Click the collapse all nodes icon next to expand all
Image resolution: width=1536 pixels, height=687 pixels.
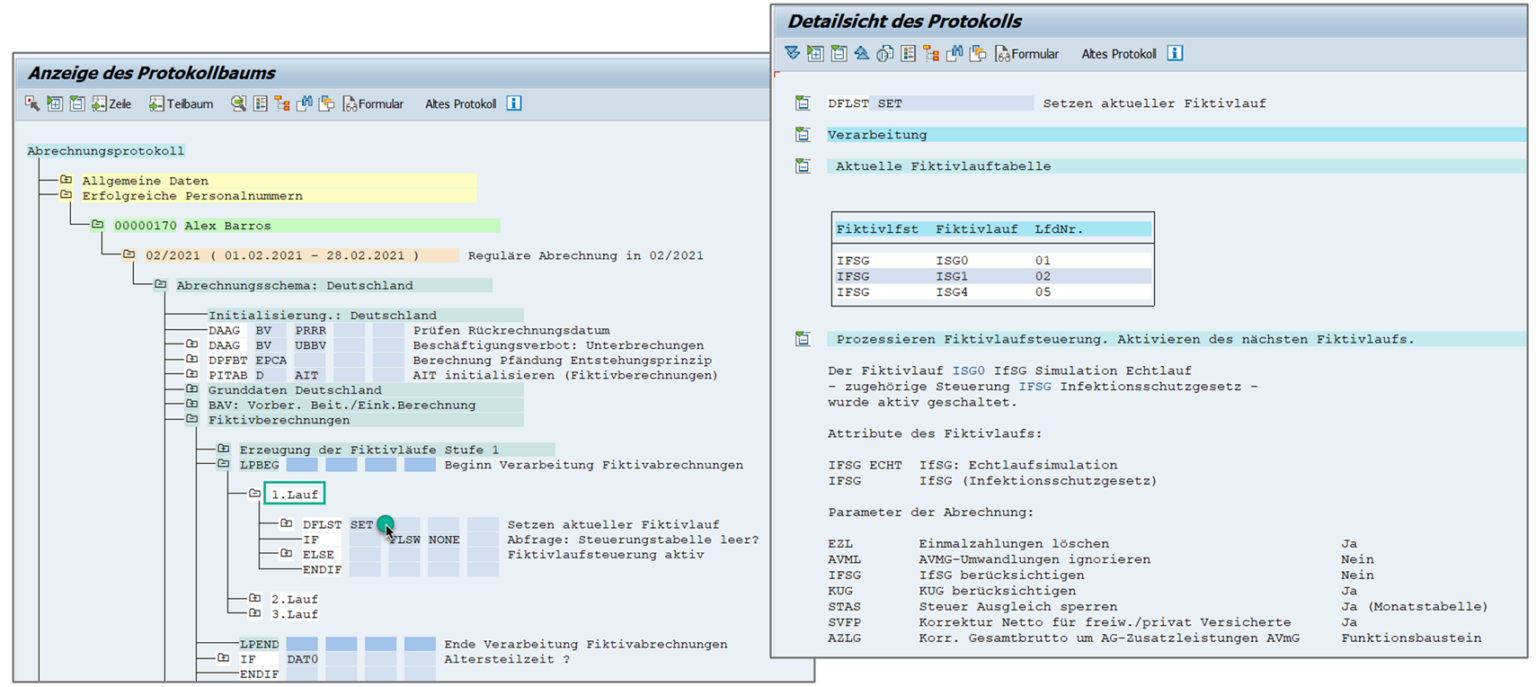76,103
